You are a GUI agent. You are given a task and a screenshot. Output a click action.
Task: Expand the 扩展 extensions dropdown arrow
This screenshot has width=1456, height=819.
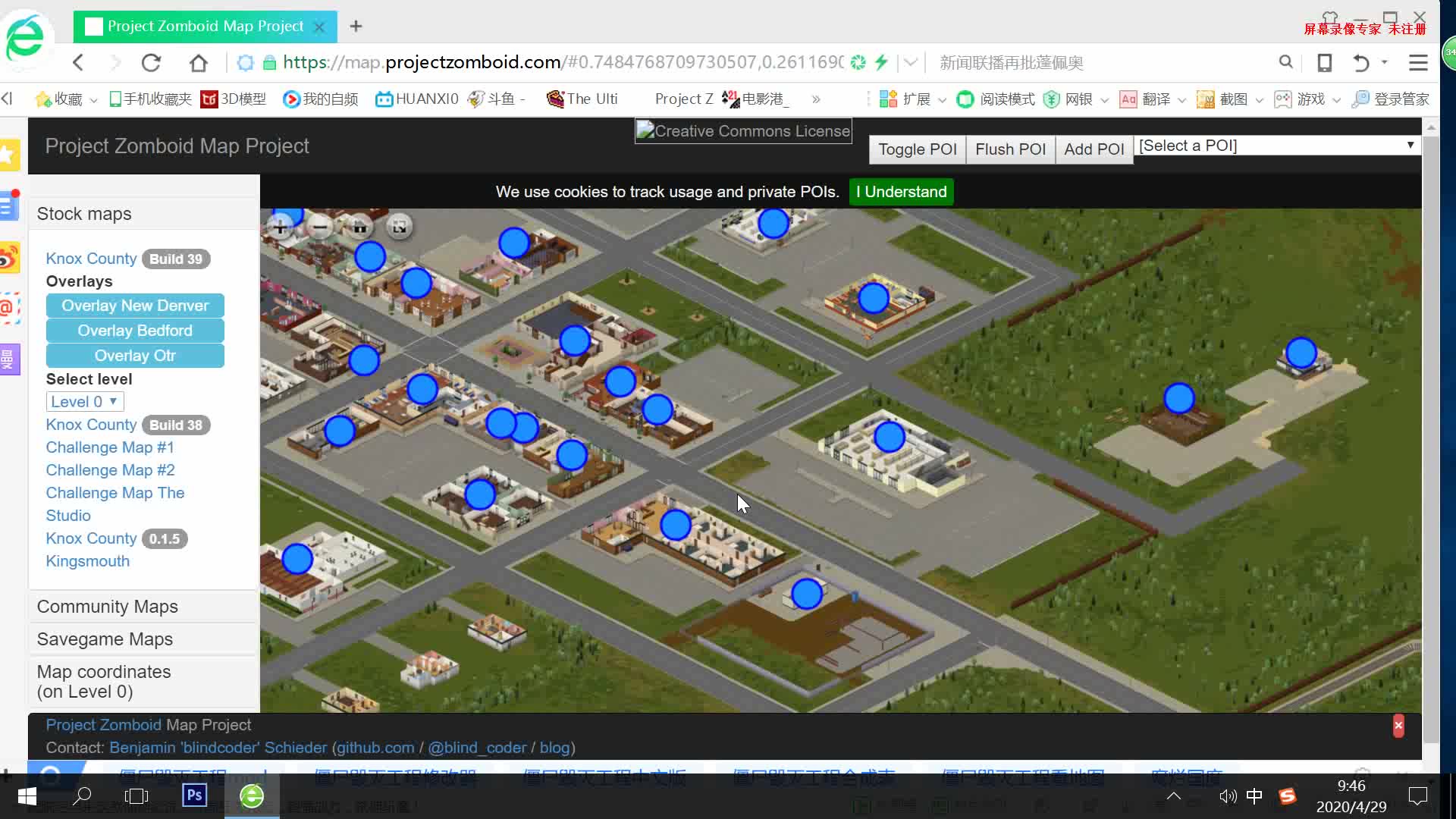[x=942, y=100]
